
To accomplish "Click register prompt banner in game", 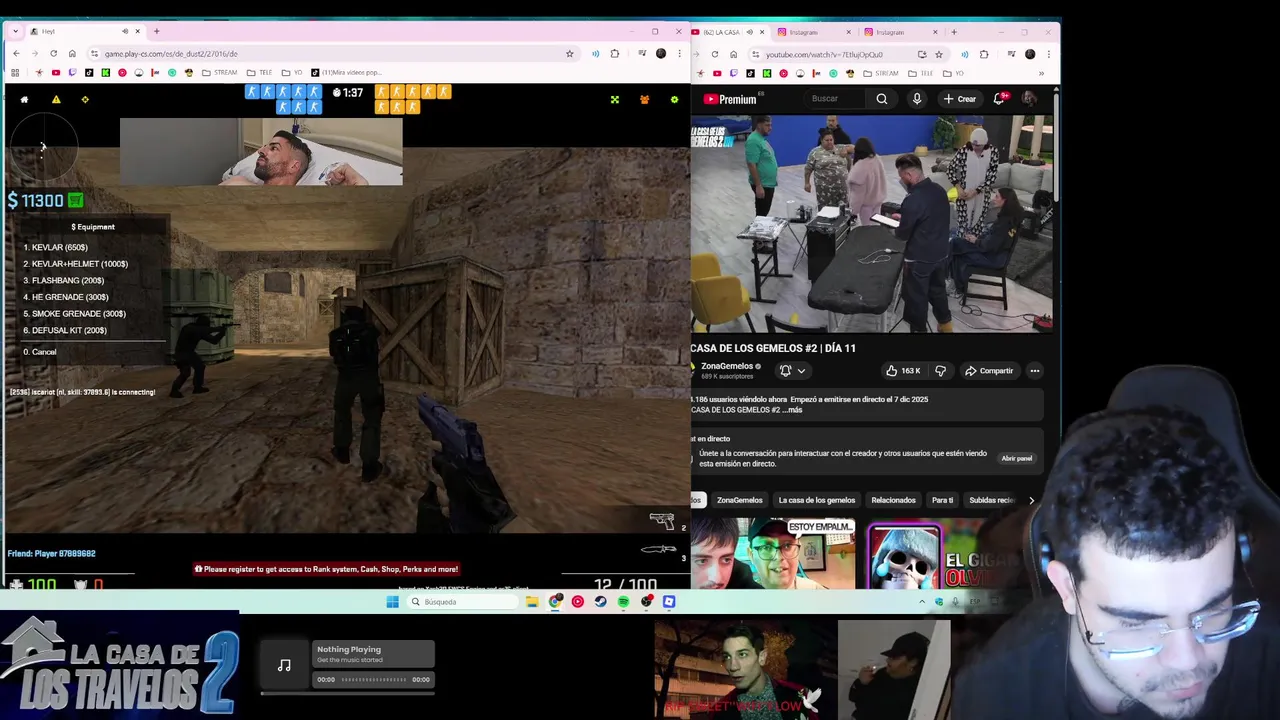I will [326, 569].
